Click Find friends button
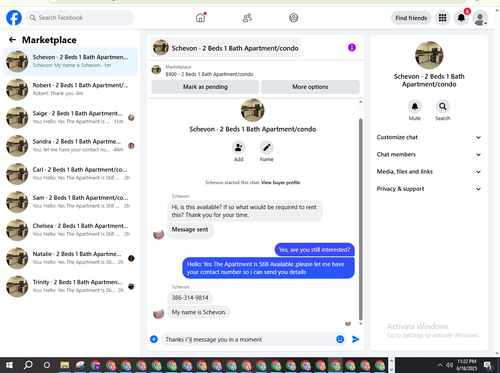The image size is (500, 373). point(411,18)
